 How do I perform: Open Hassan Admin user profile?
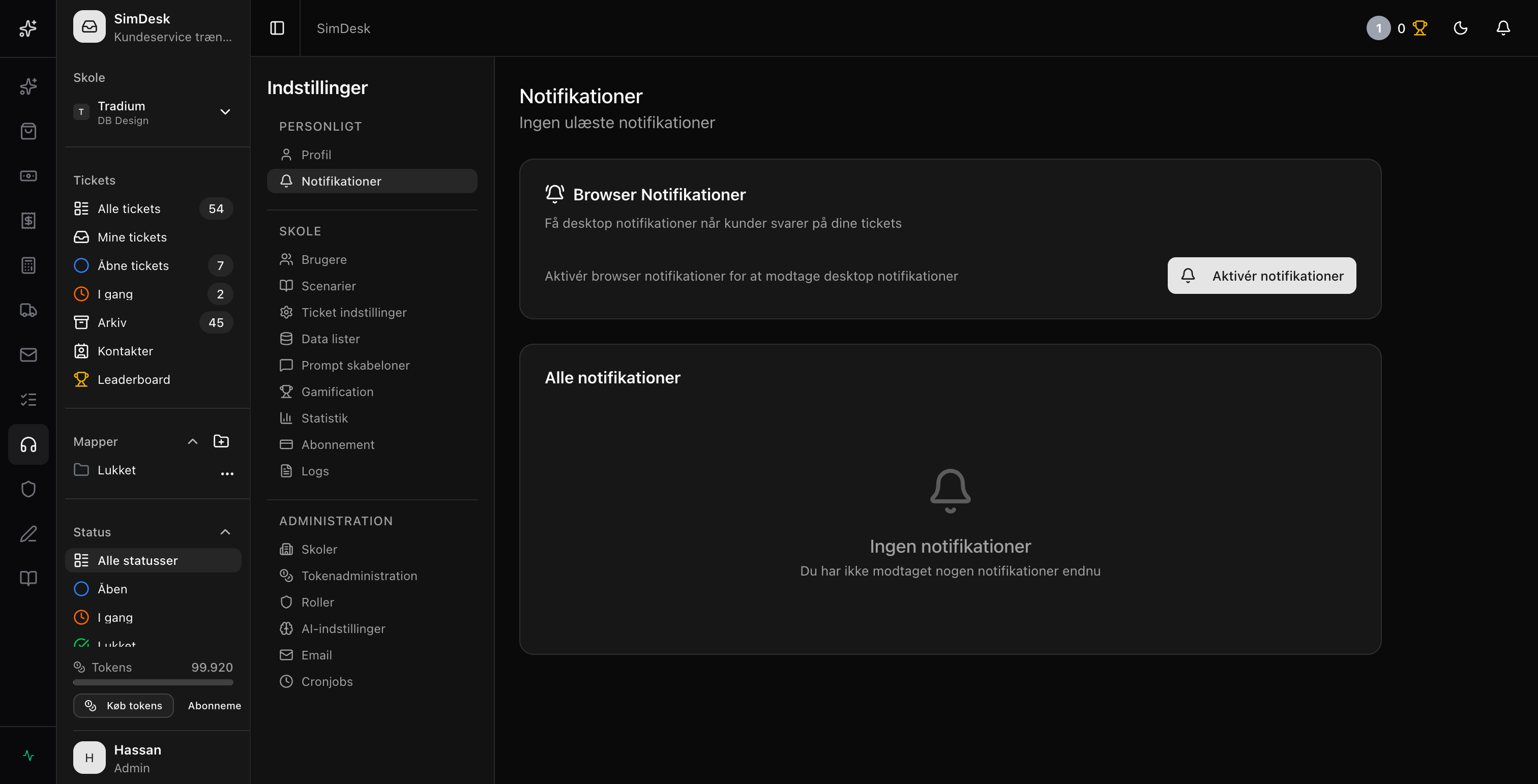click(153, 758)
